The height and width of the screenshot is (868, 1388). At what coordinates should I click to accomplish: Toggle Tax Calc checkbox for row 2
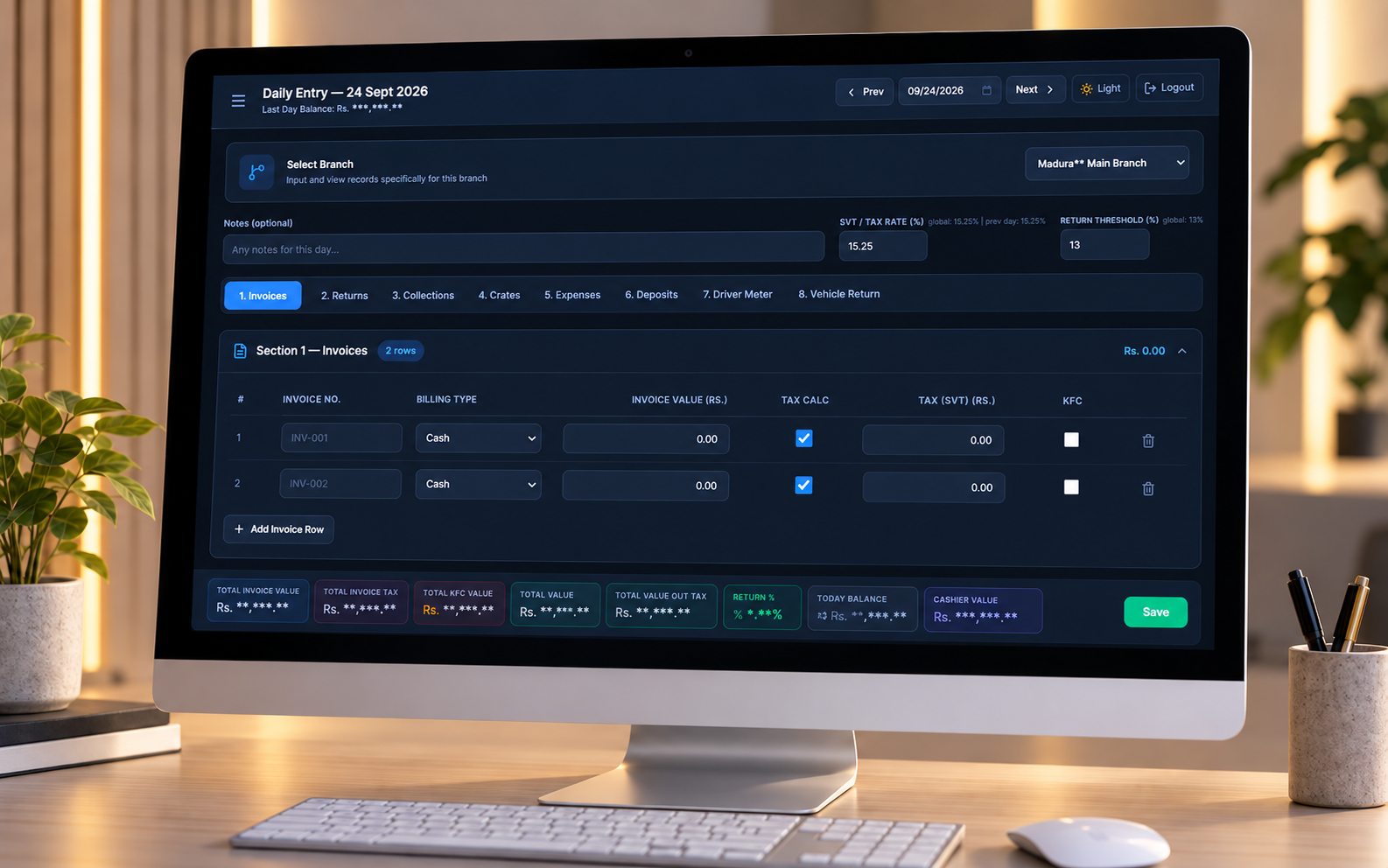coord(803,485)
